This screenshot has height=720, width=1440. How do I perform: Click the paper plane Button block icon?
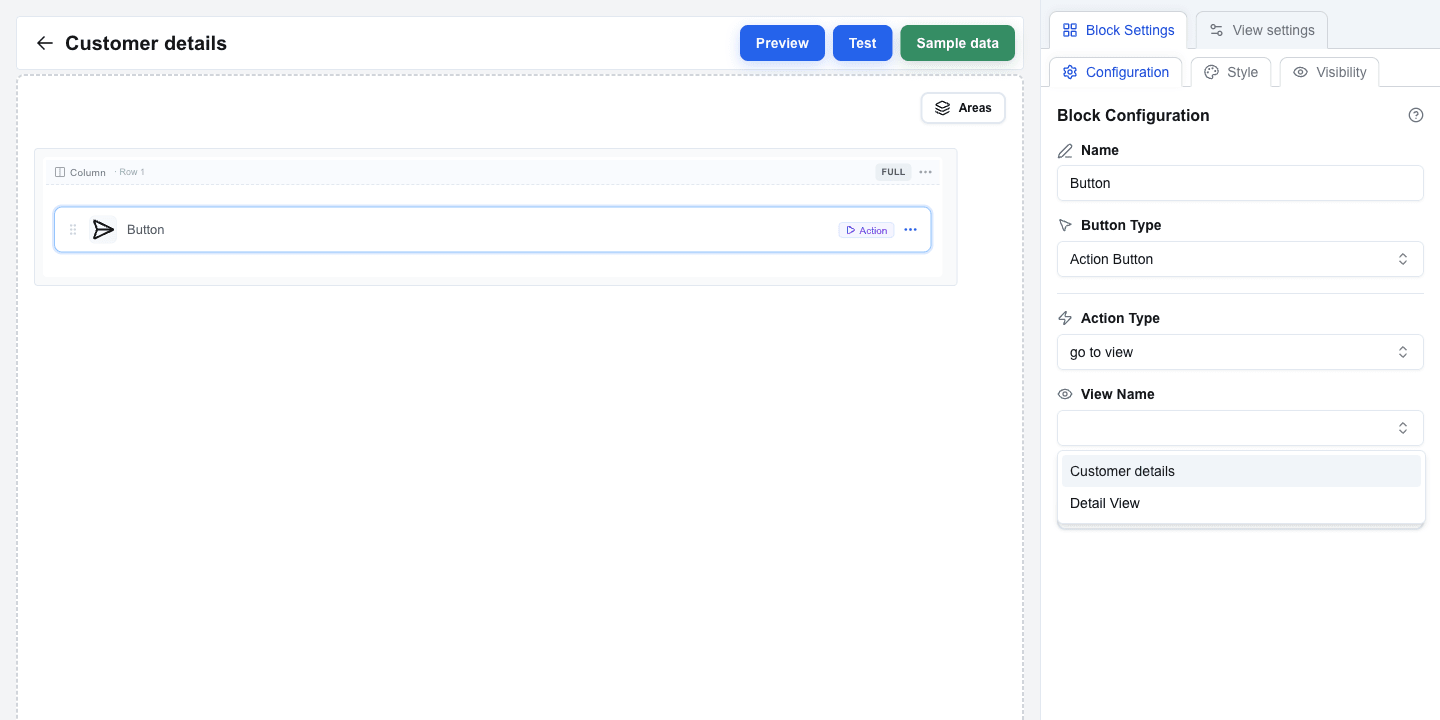pyautogui.click(x=103, y=230)
